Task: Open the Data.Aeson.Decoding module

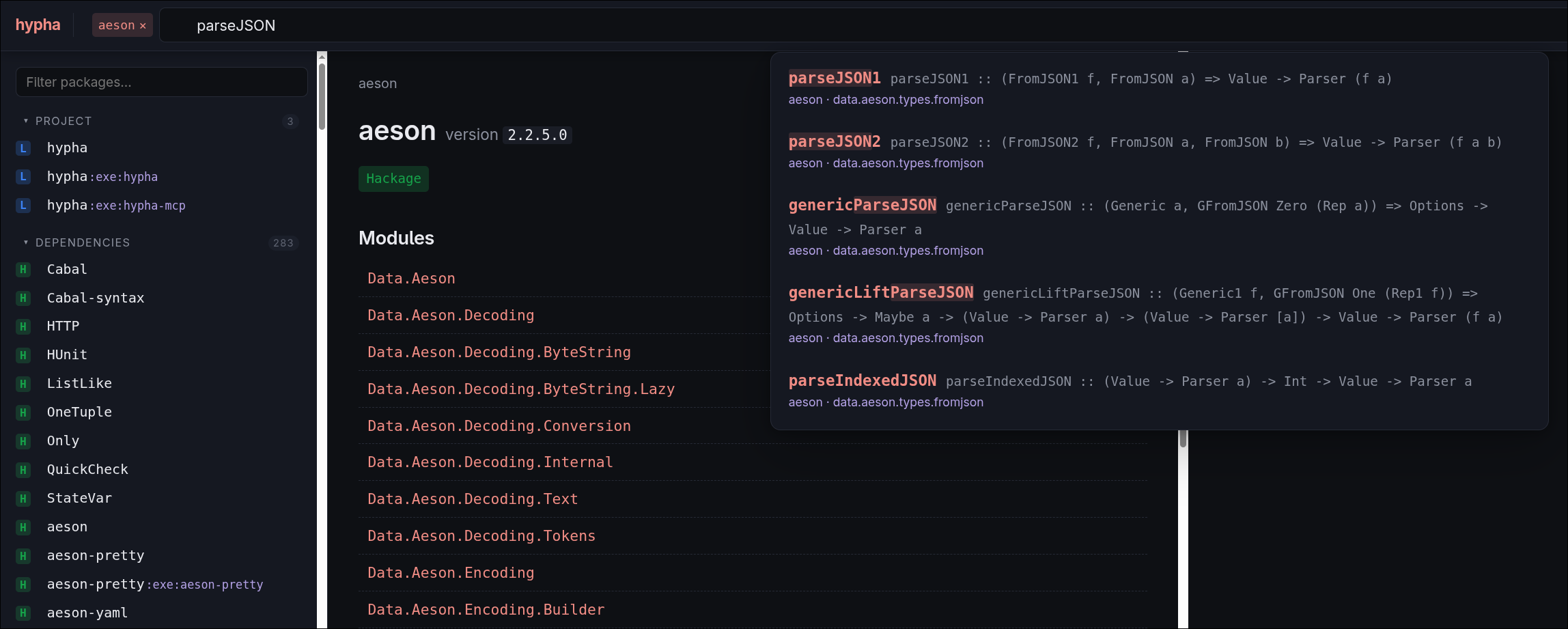Action: click(x=451, y=315)
